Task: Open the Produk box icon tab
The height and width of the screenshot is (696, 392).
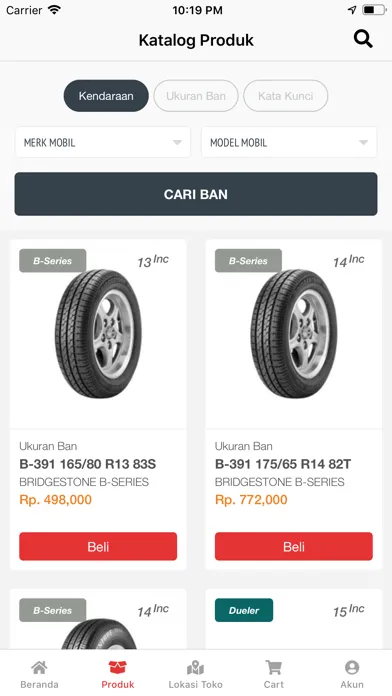Action: pos(118,667)
